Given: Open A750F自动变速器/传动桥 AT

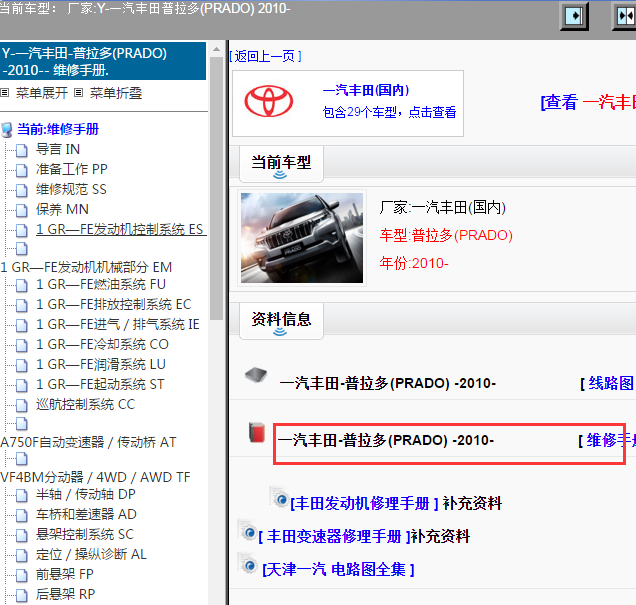Looking at the screenshot, I should [88, 442].
